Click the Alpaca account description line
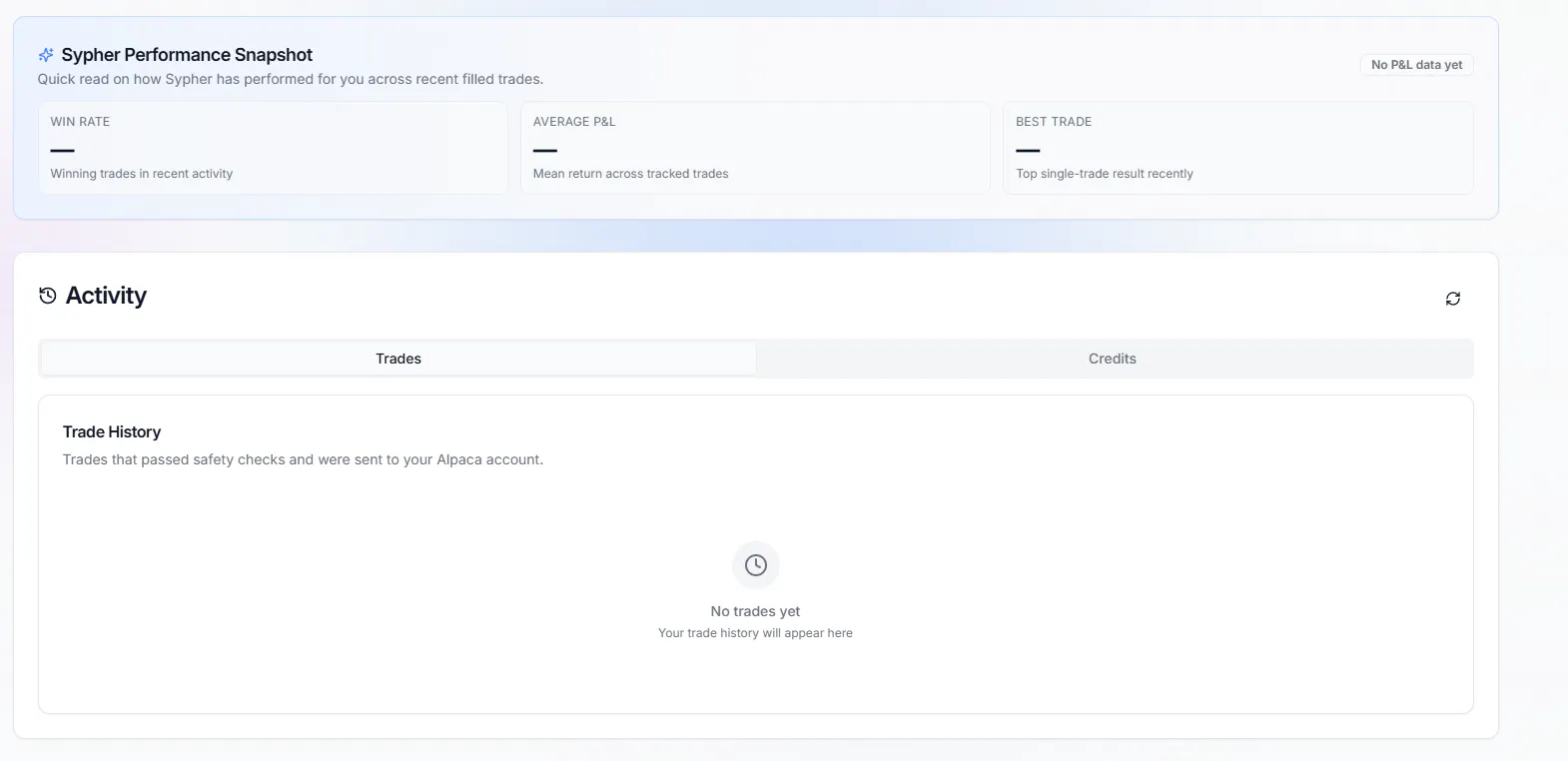The image size is (1568, 761). tap(304, 459)
